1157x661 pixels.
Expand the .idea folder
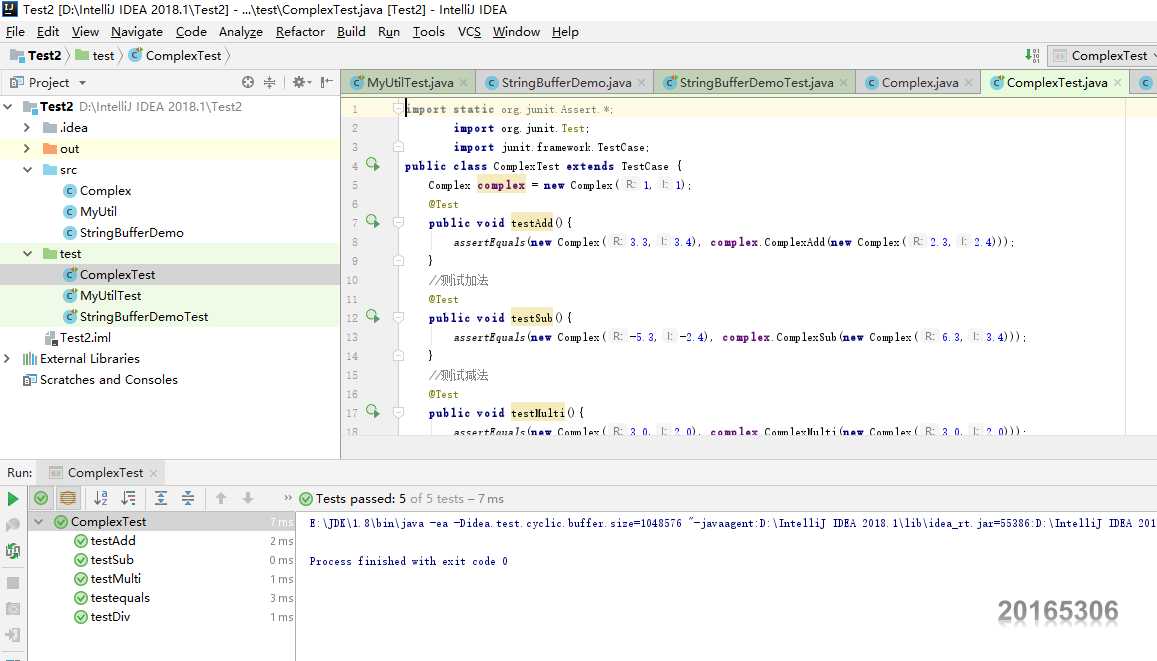click(x=28, y=128)
